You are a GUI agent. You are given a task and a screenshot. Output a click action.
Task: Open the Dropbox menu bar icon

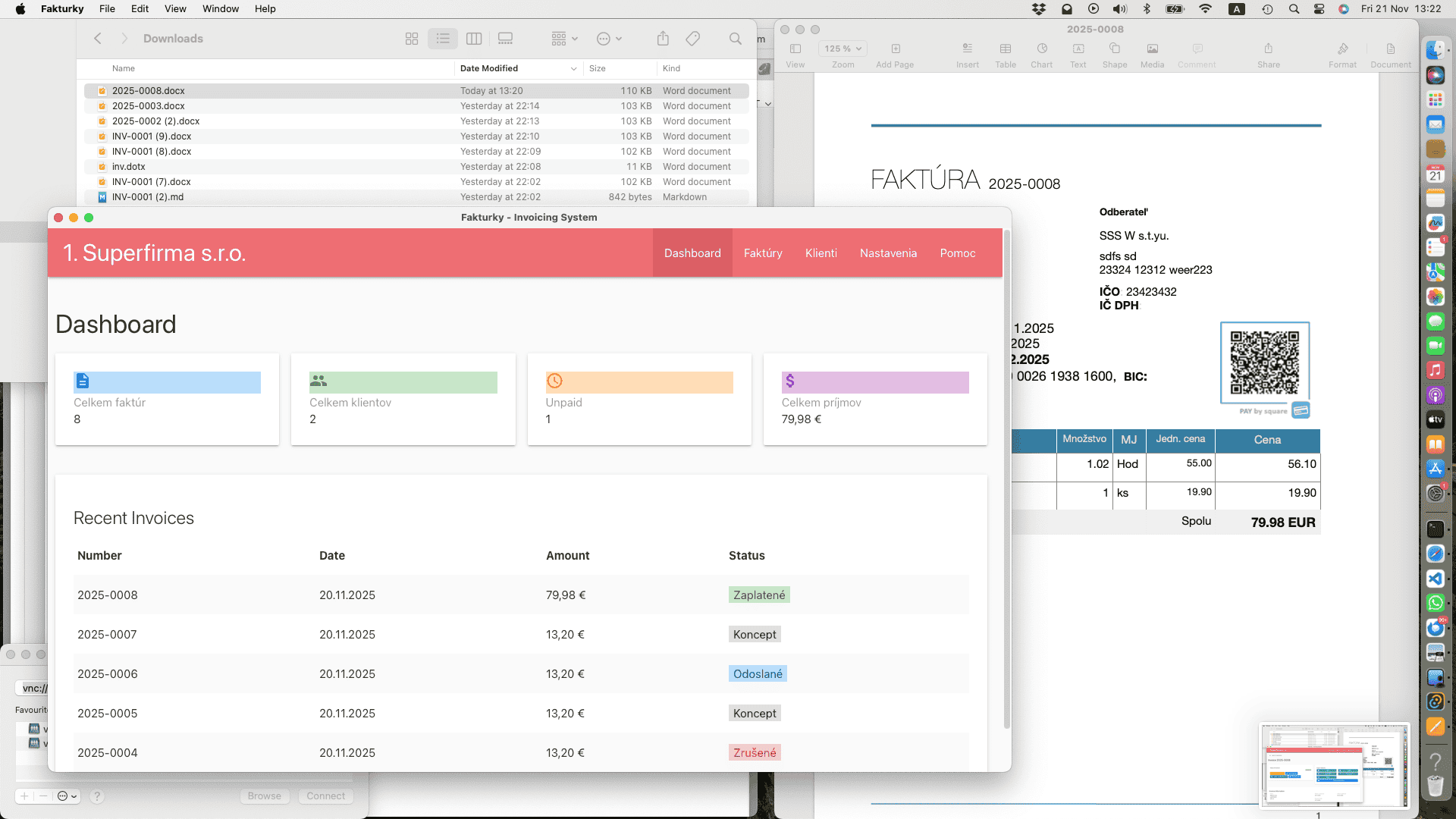coord(1037,9)
